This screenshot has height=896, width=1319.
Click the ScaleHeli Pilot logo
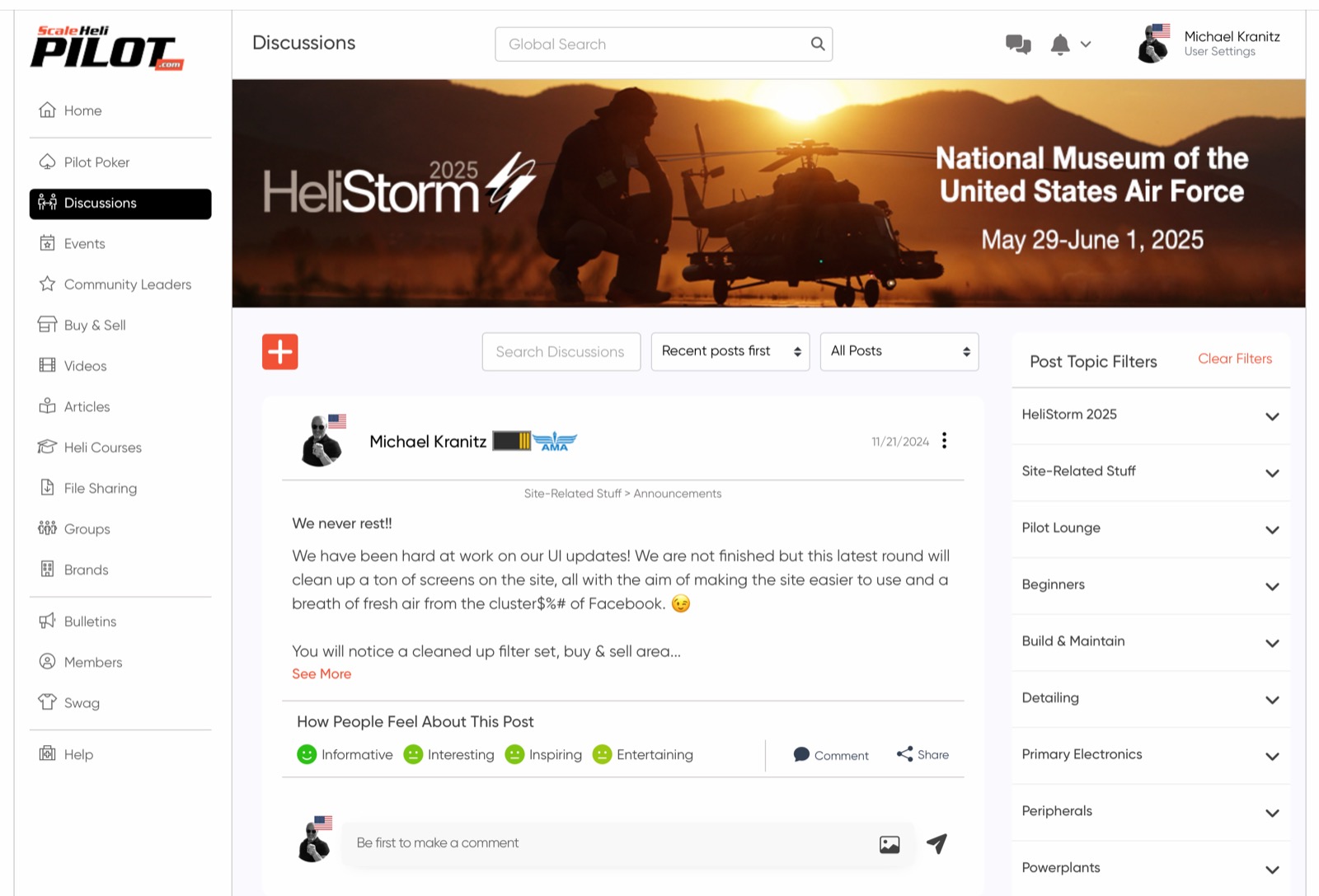[x=107, y=49]
